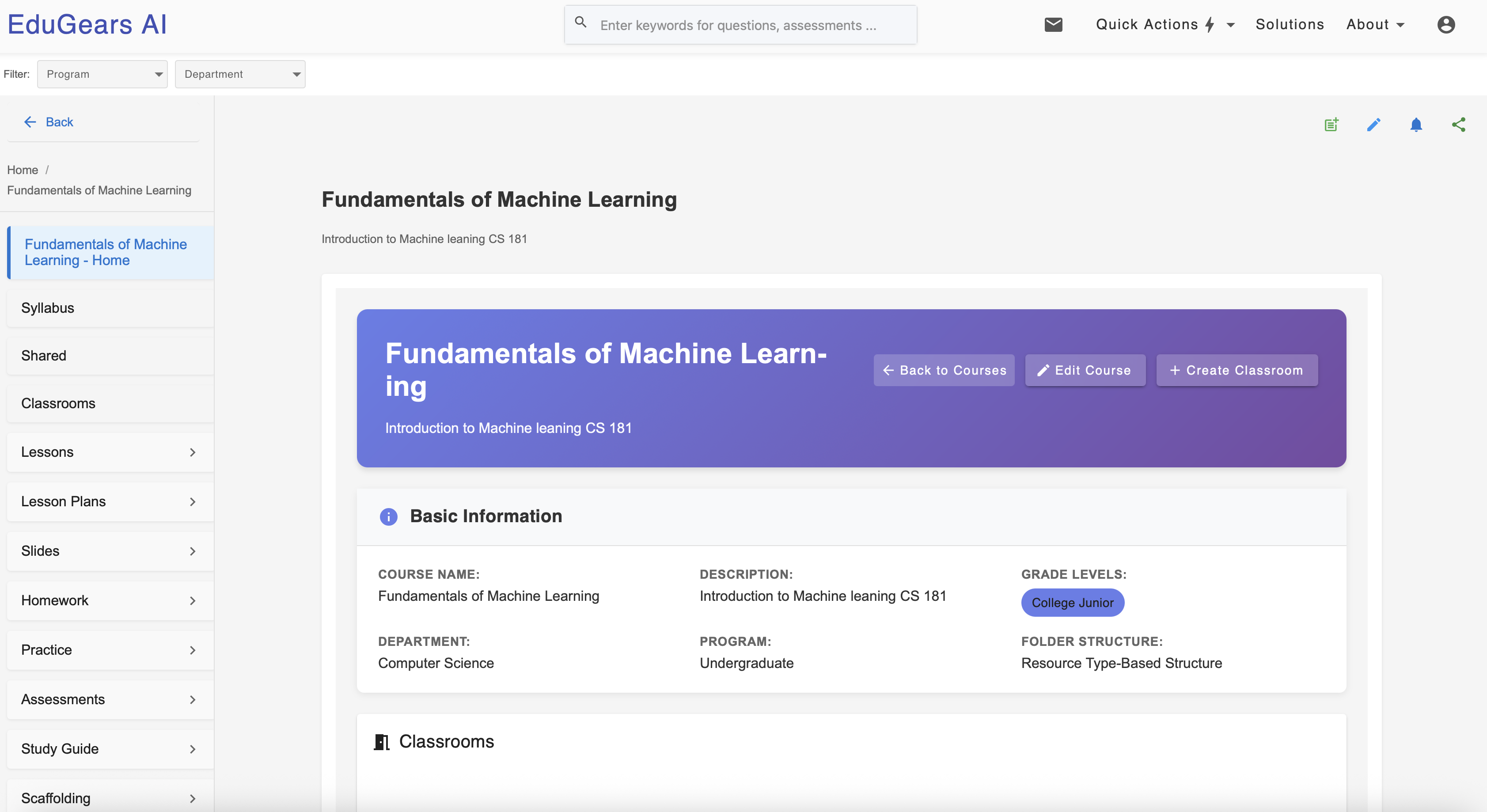The height and width of the screenshot is (812, 1487).
Task: Select the green add-note icon above the course banner
Action: (x=1331, y=125)
